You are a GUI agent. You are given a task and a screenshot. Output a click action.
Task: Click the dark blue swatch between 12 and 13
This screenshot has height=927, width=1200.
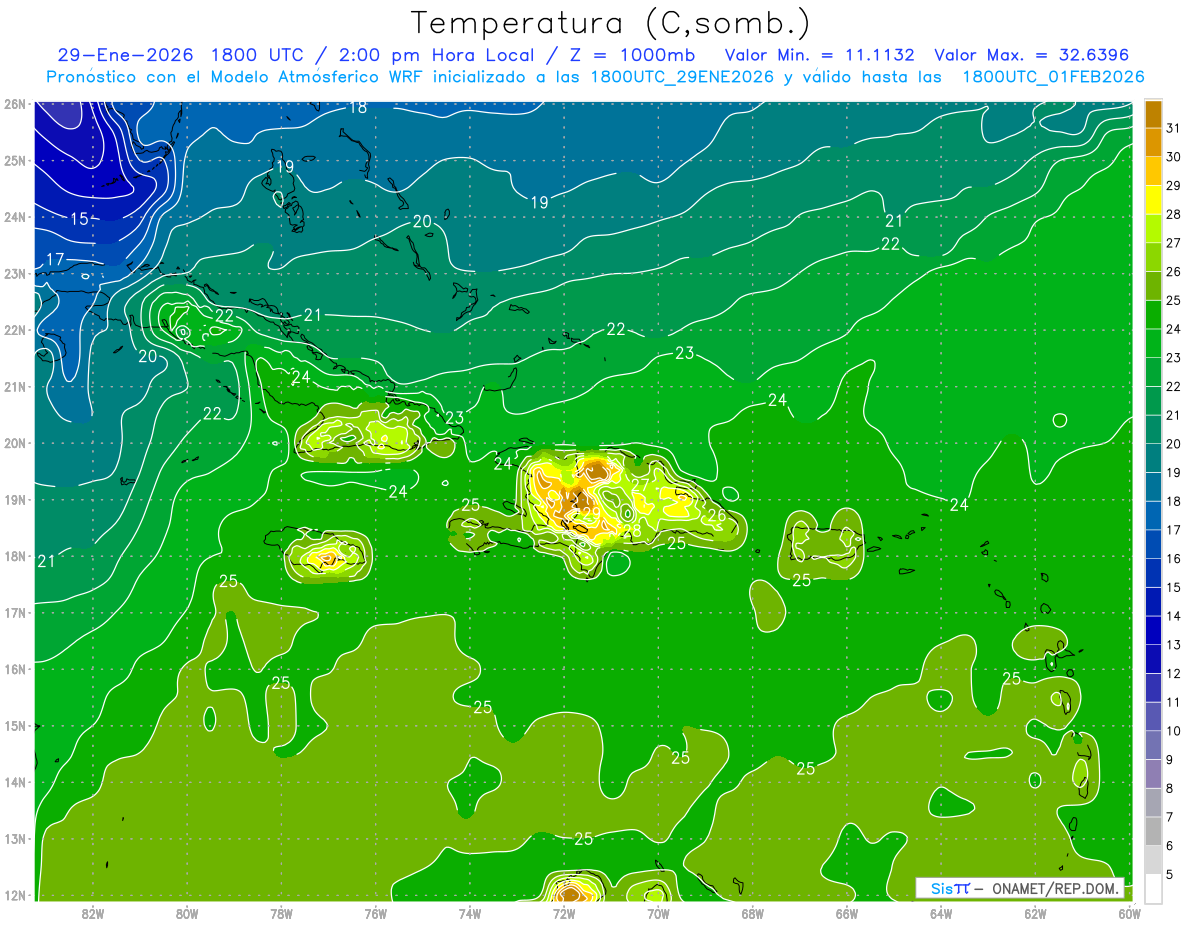(x=1153, y=658)
